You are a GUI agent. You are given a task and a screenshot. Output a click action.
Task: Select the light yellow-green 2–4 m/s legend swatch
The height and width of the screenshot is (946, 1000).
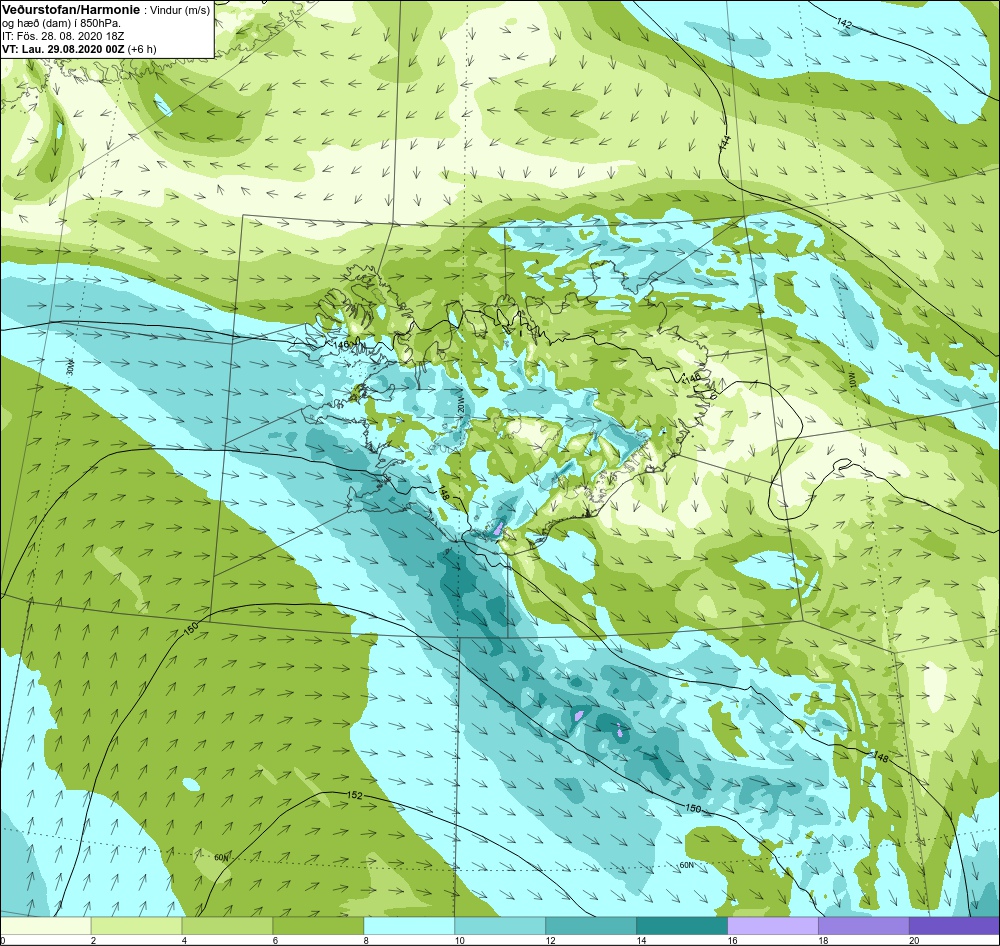click(136, 926)
